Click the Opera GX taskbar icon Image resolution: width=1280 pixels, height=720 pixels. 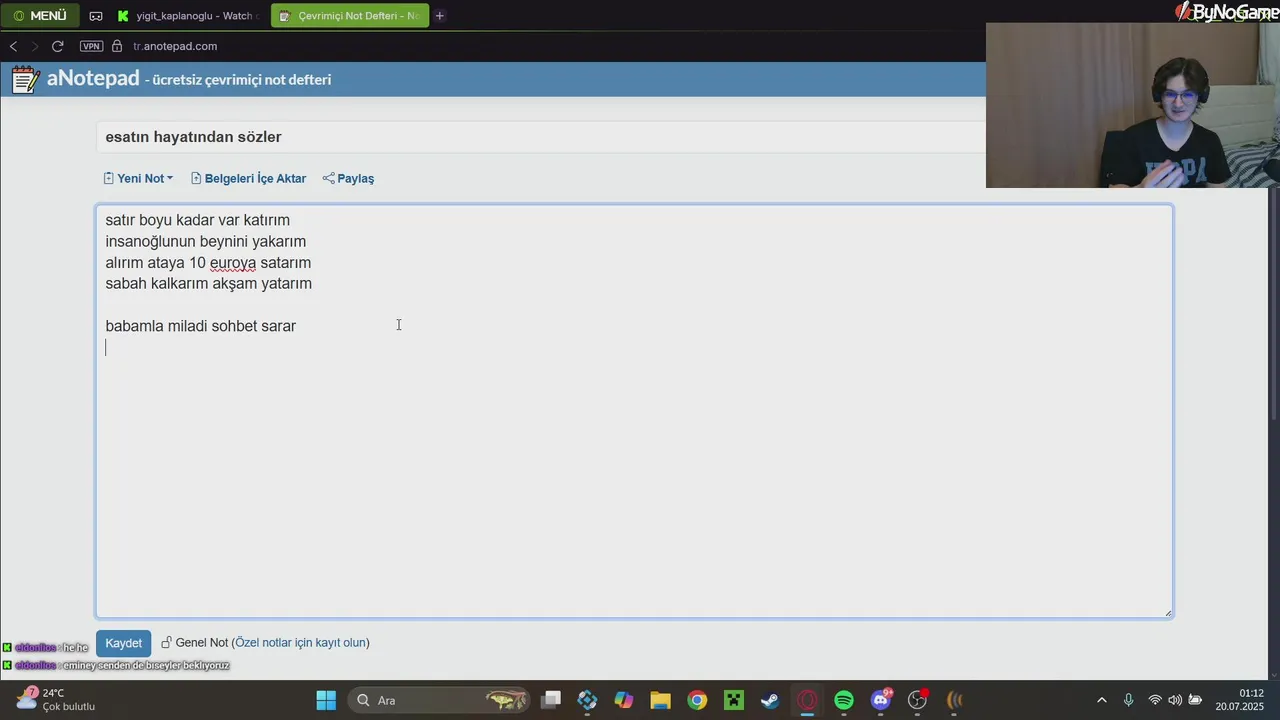coord(807,700)
